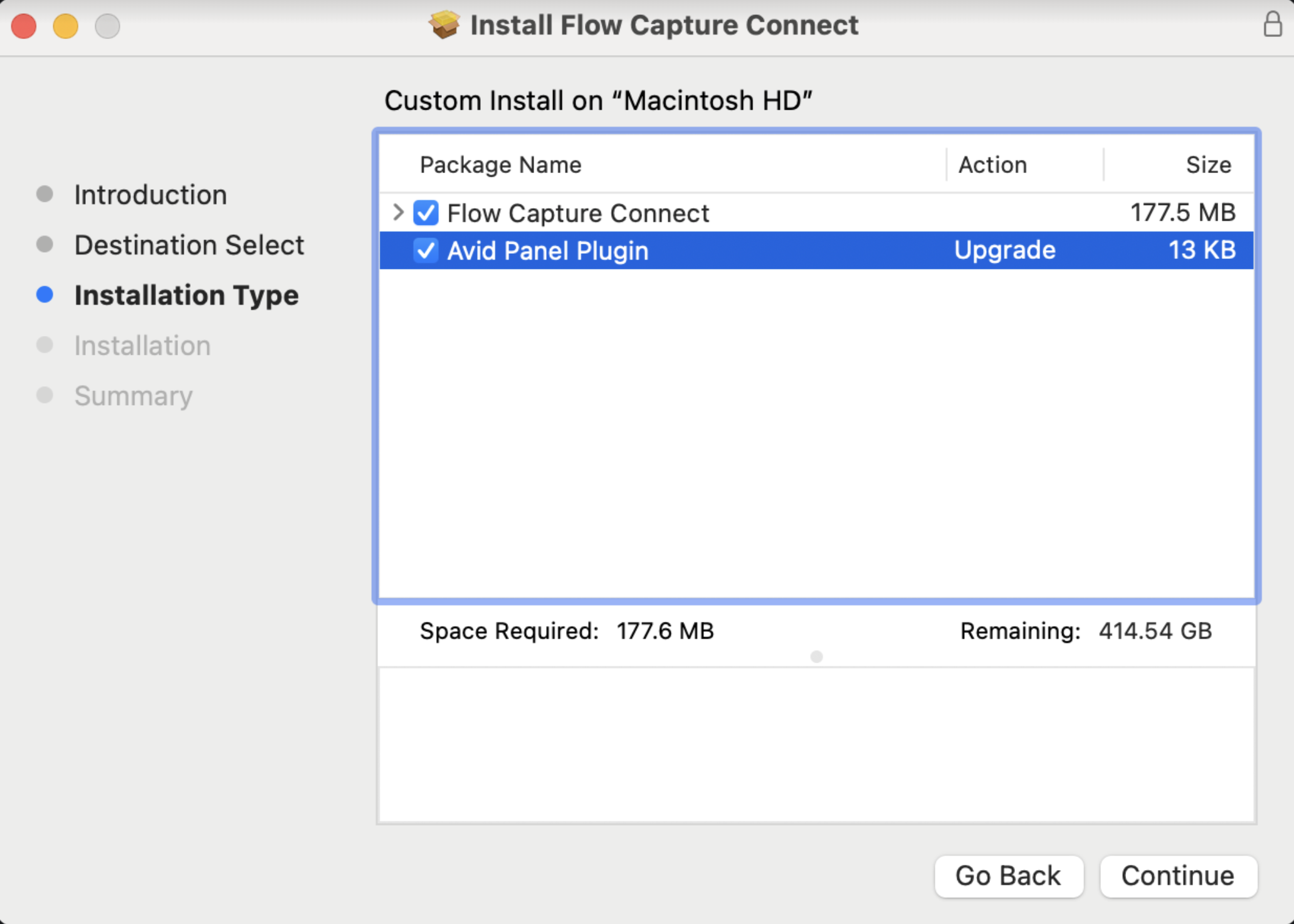1294x924 pixels.
Task: Click the Space Required 177.6 MB value
Action: point(665,631)
